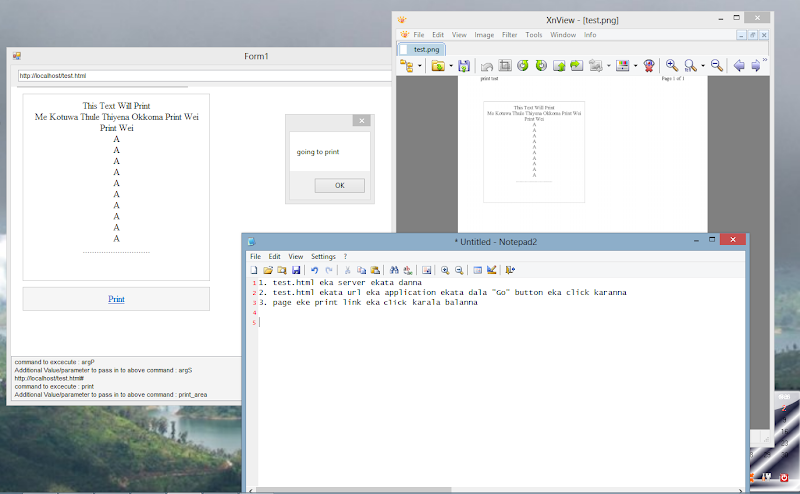Open XnView Window menu
The width and height of the screenshot is (800, 494).
point(563,35)
